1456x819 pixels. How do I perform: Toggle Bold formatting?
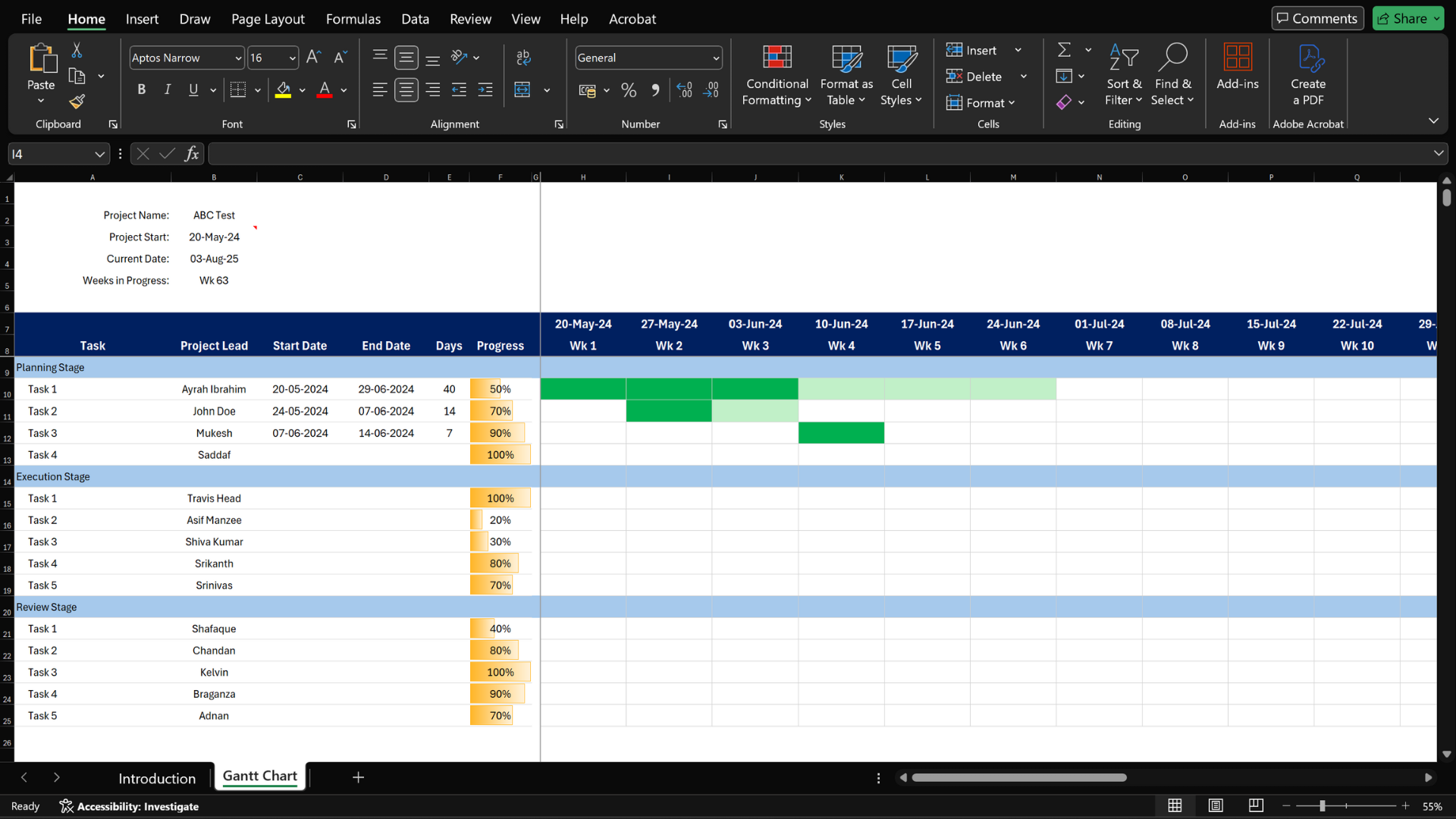click(x=141, y=90)
